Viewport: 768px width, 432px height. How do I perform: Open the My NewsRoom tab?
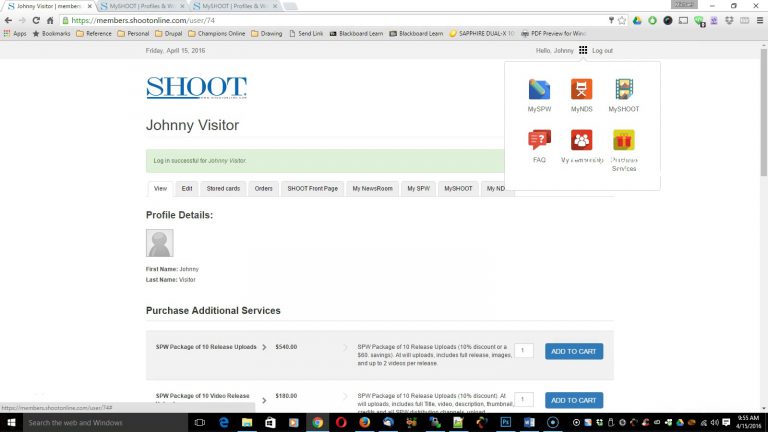coord(372,189)
